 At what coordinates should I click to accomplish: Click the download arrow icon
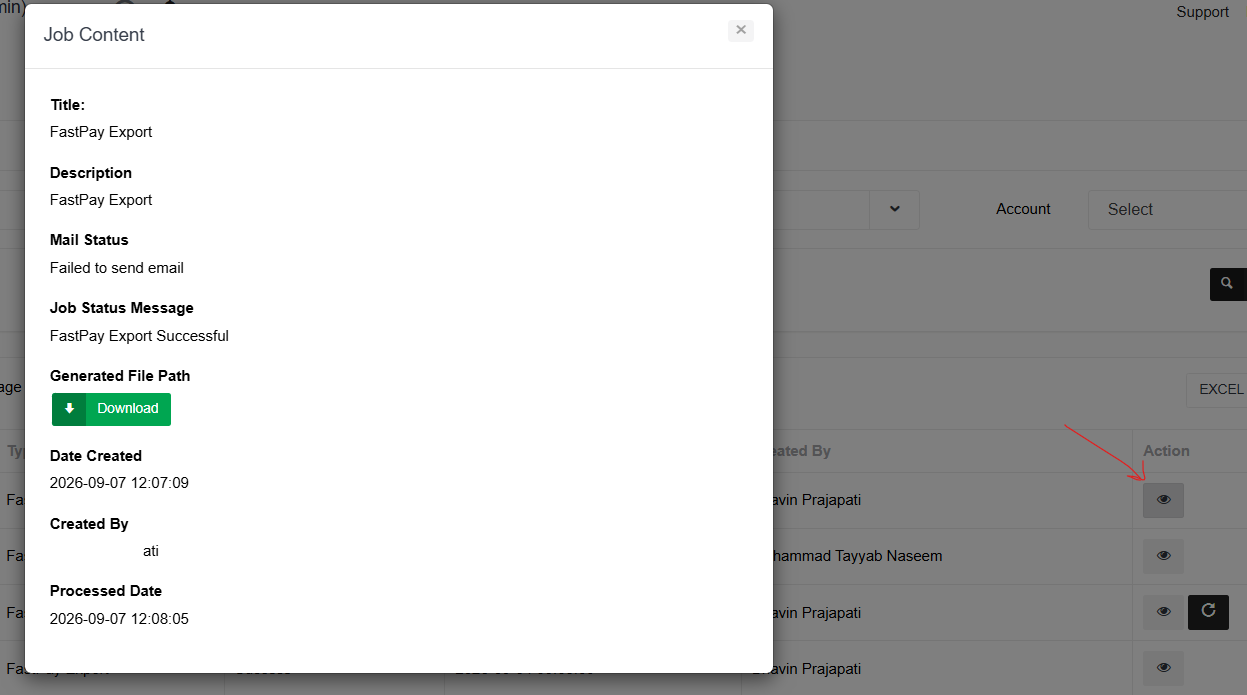coord(69,409)
